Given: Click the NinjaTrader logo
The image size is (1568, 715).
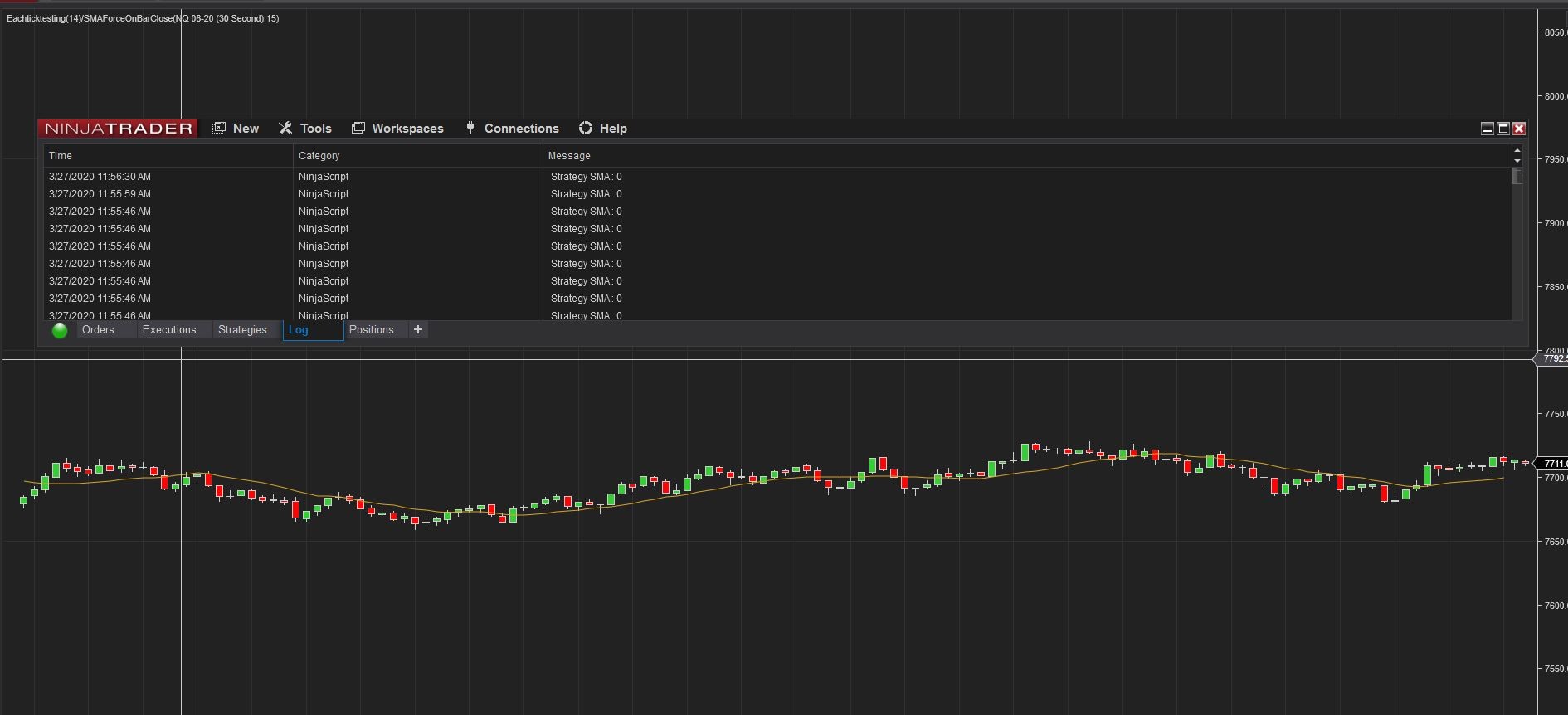Looking at the screenshot, I should [118, 129].
